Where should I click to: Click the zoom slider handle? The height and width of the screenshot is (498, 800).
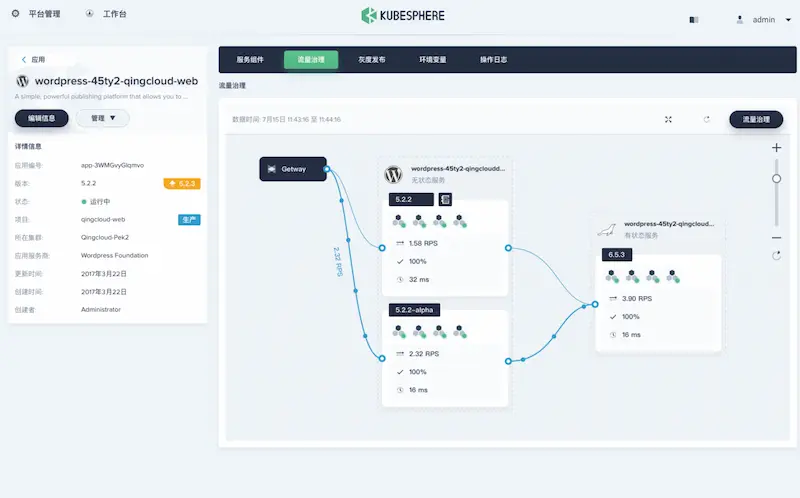(x=777, y=179)
